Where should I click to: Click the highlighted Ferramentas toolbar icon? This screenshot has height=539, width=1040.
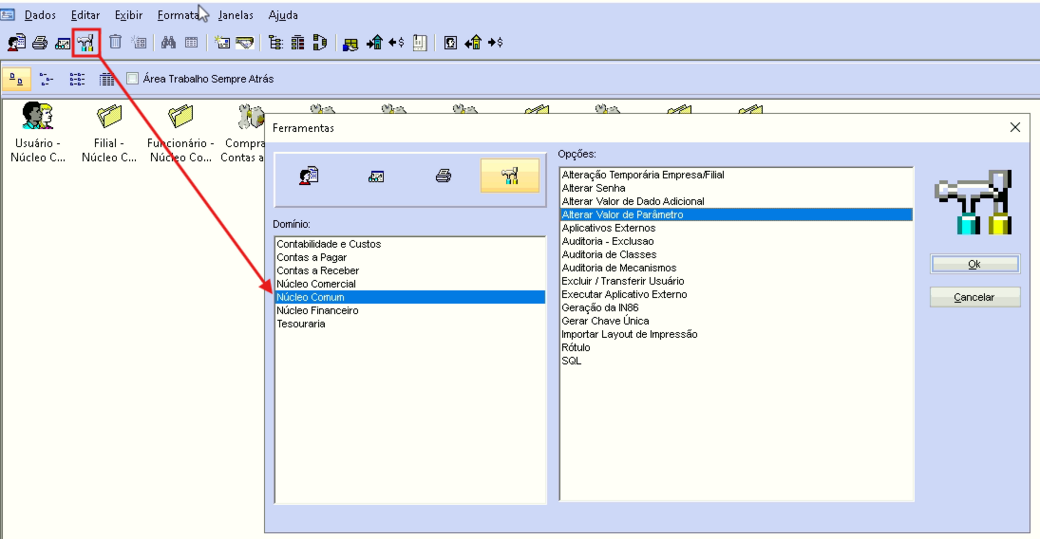point(86,43)
